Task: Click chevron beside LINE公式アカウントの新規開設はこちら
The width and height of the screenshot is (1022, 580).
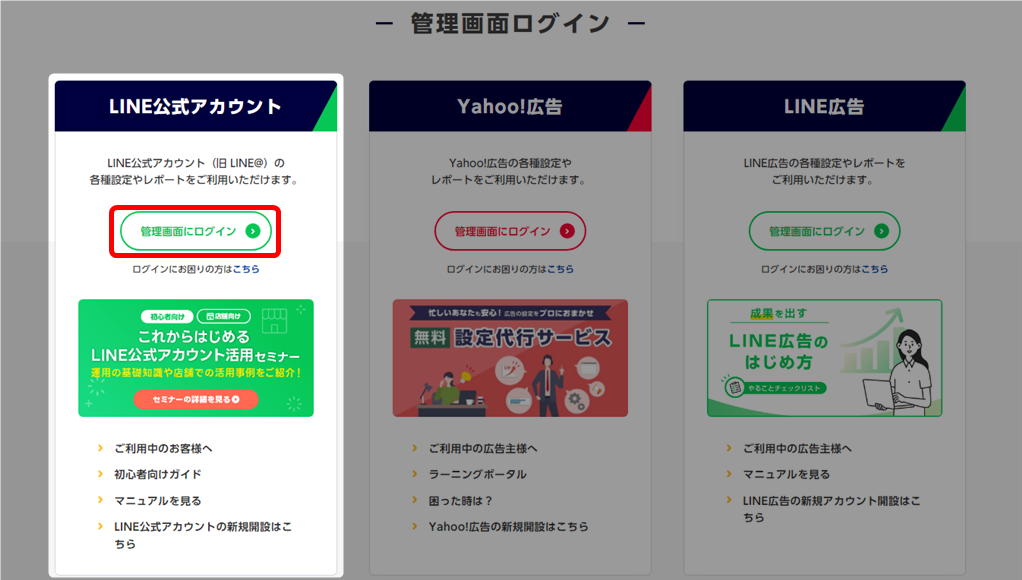Action: (100, 526)
